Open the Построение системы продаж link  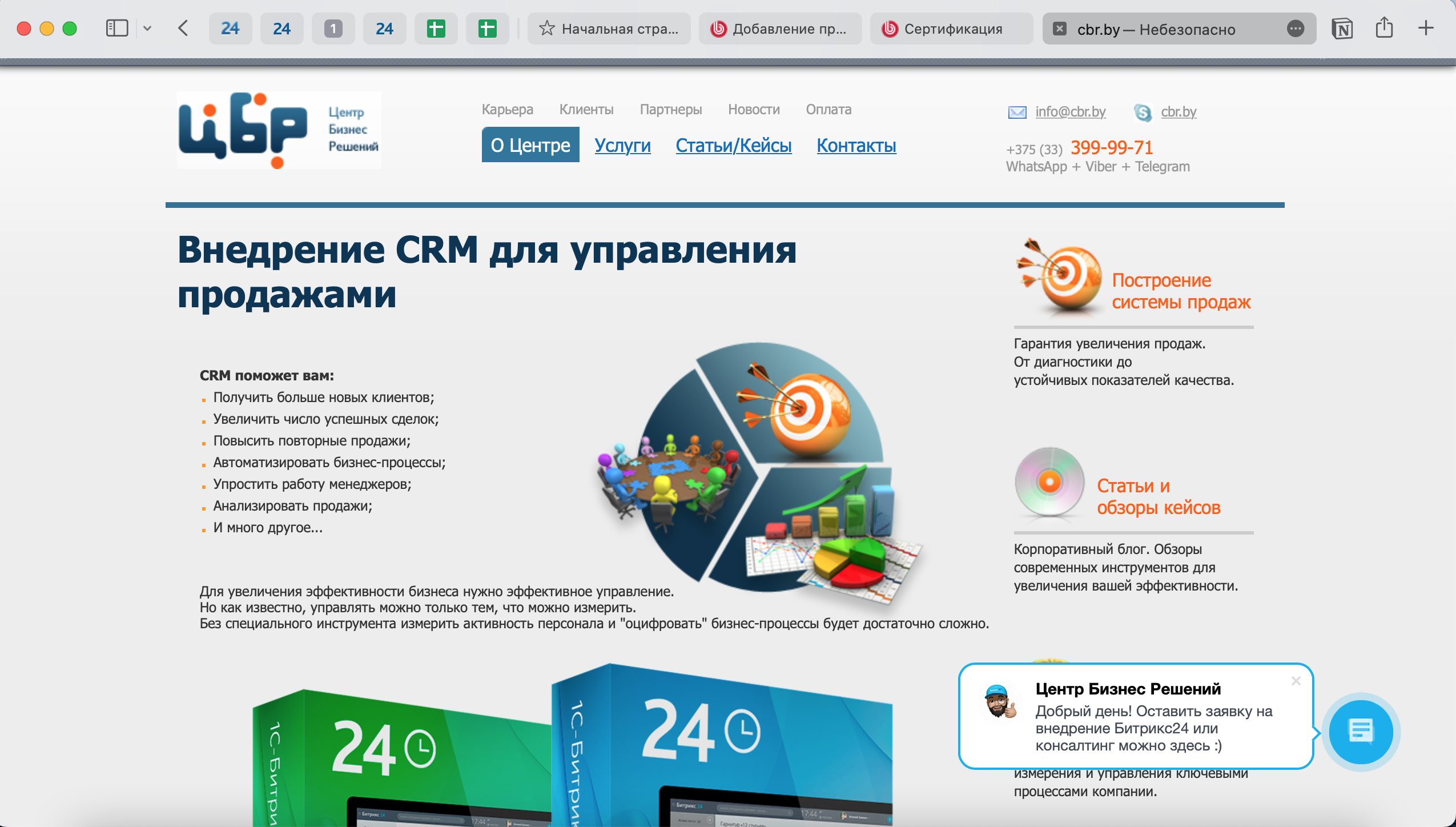(1181, 291)
